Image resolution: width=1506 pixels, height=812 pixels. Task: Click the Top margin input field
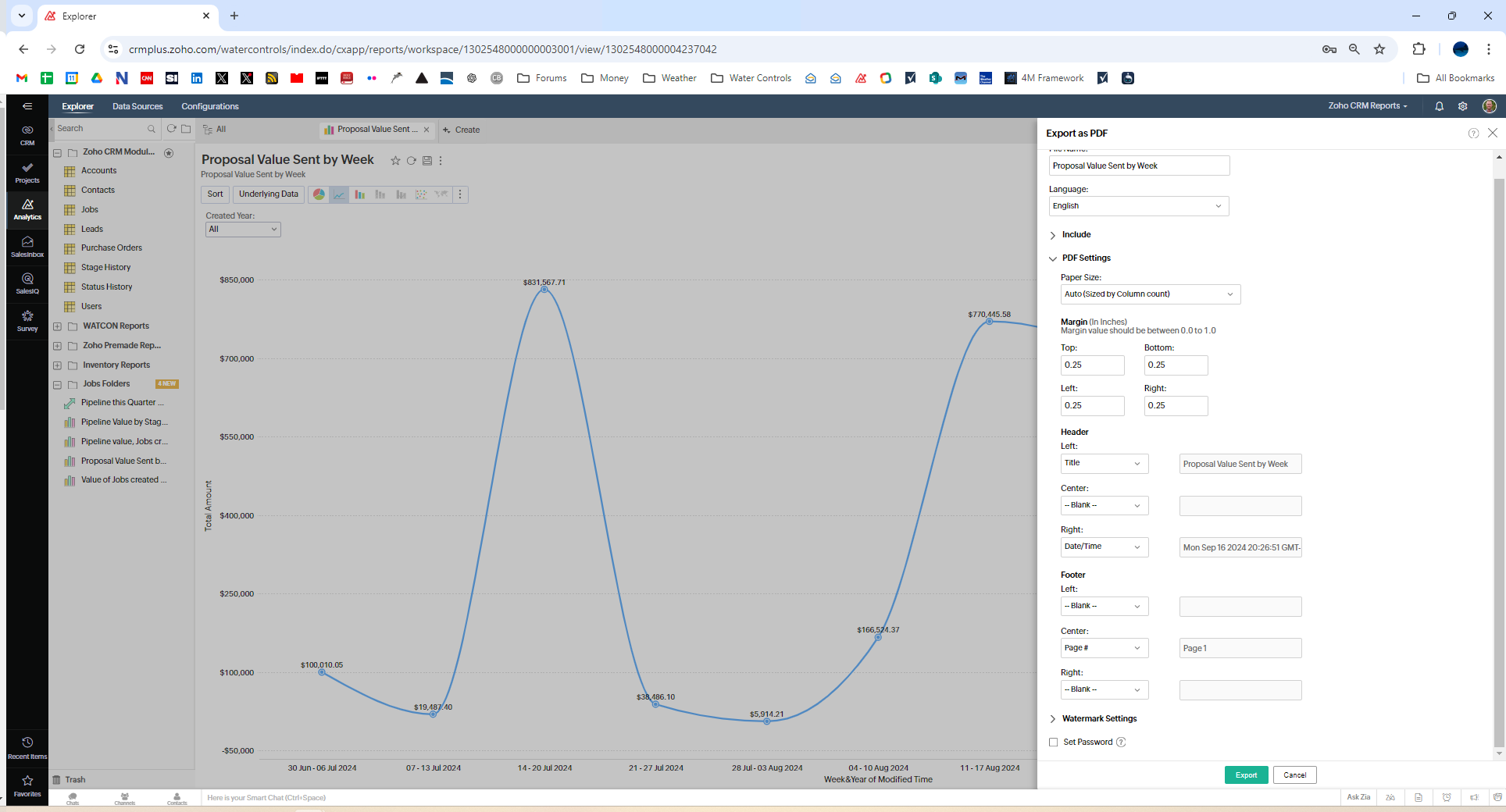point(1093,365)
